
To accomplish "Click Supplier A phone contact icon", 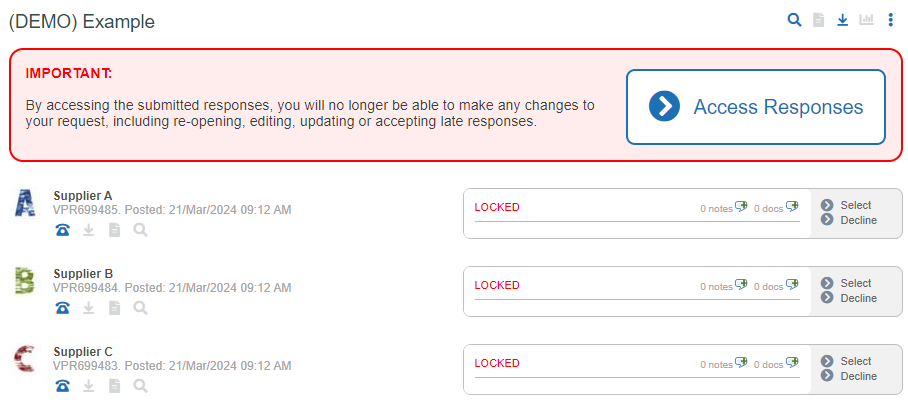I will [63, 231].
